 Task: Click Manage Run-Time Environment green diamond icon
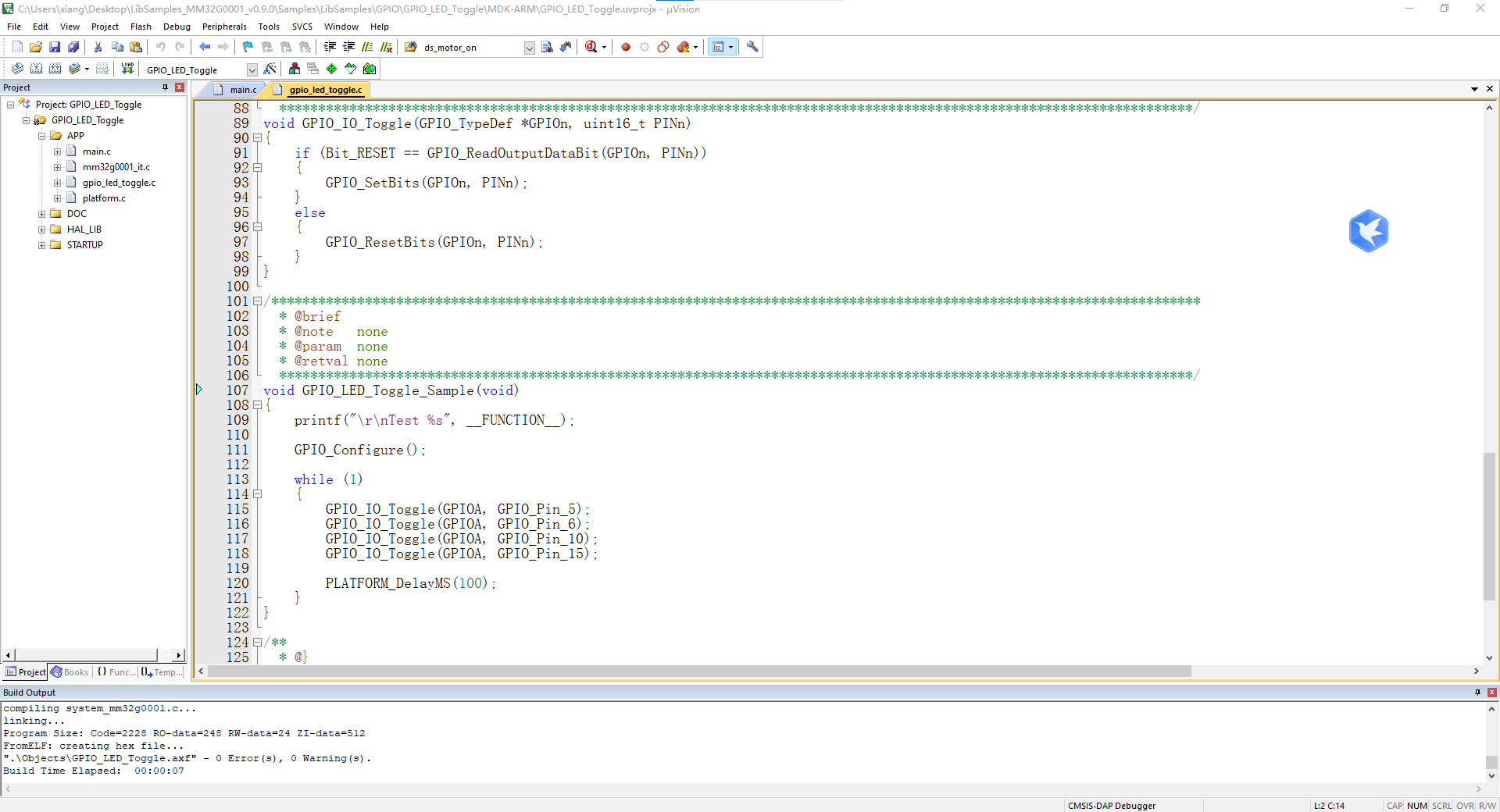tap(332, 69)
